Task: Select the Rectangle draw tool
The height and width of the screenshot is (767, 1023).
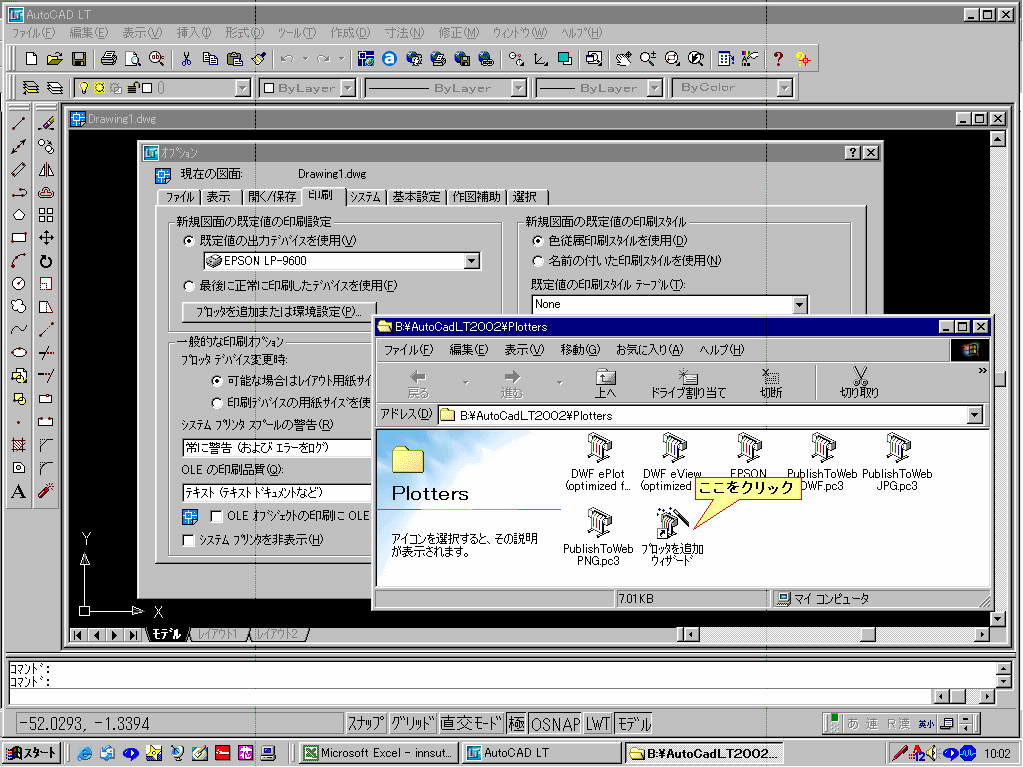Action: [x=19, y=238]
